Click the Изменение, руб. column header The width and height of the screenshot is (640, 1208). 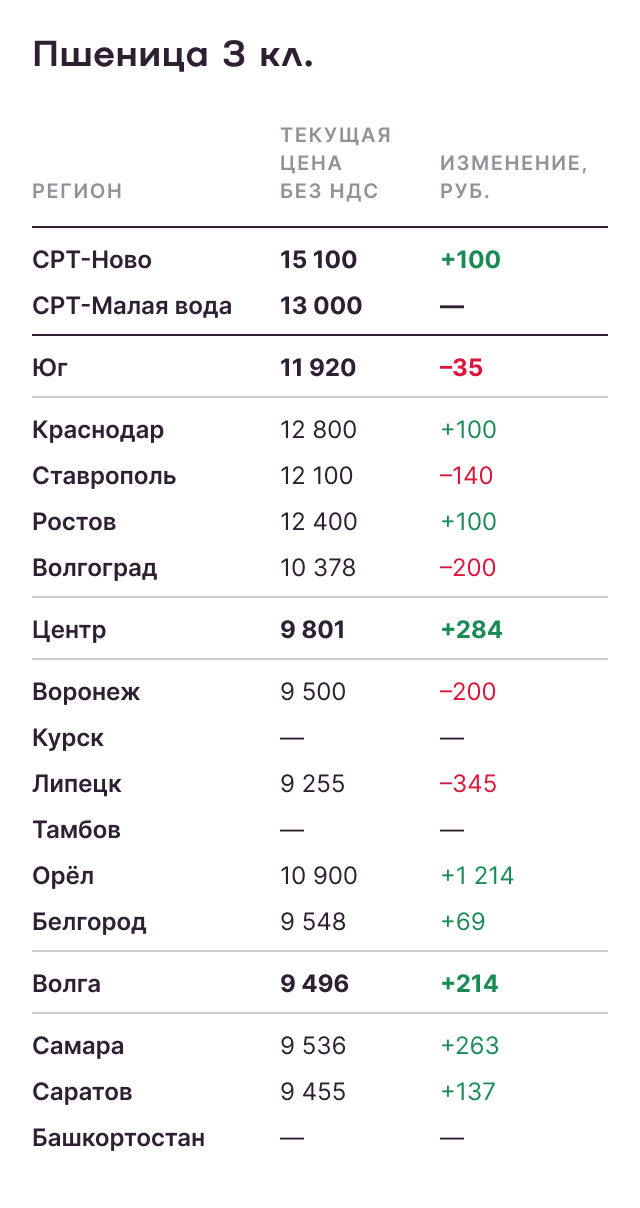click(513, 177)
